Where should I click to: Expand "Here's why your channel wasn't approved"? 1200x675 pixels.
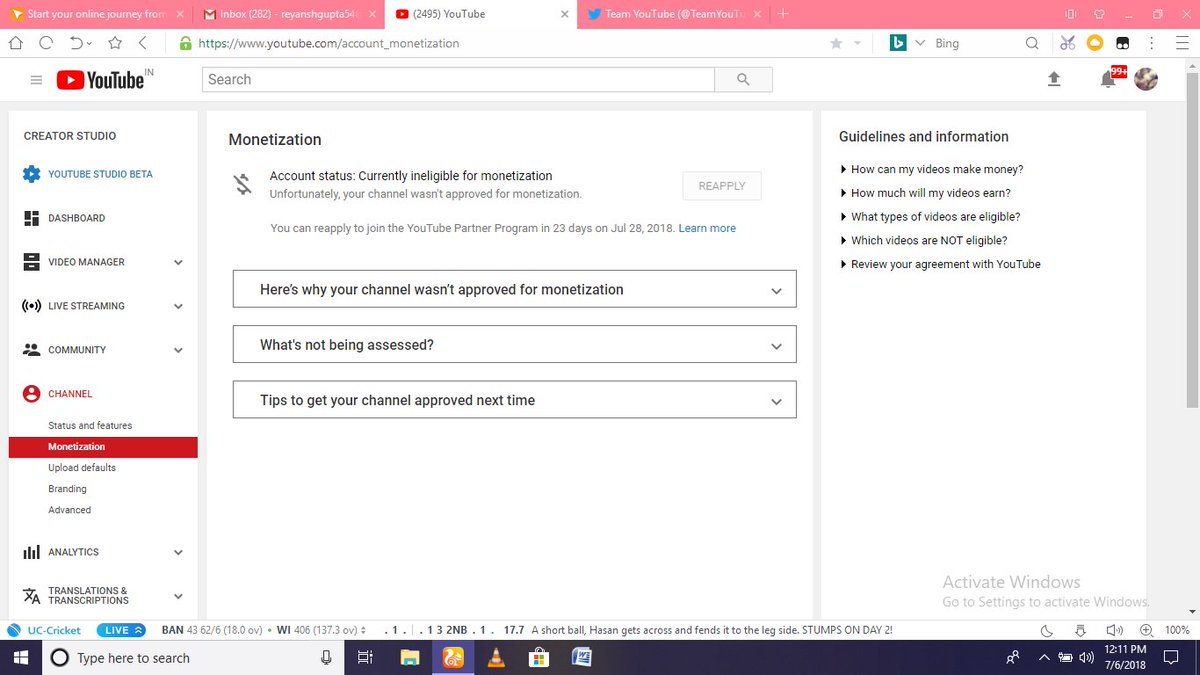click(x=514, y=289)
